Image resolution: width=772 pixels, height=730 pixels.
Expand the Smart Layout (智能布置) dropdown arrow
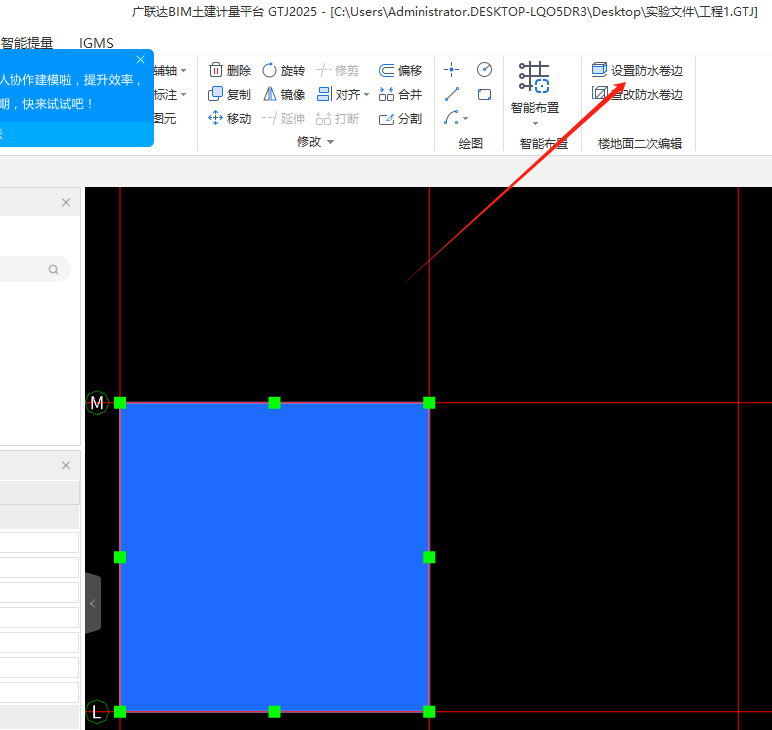[535, 124]
